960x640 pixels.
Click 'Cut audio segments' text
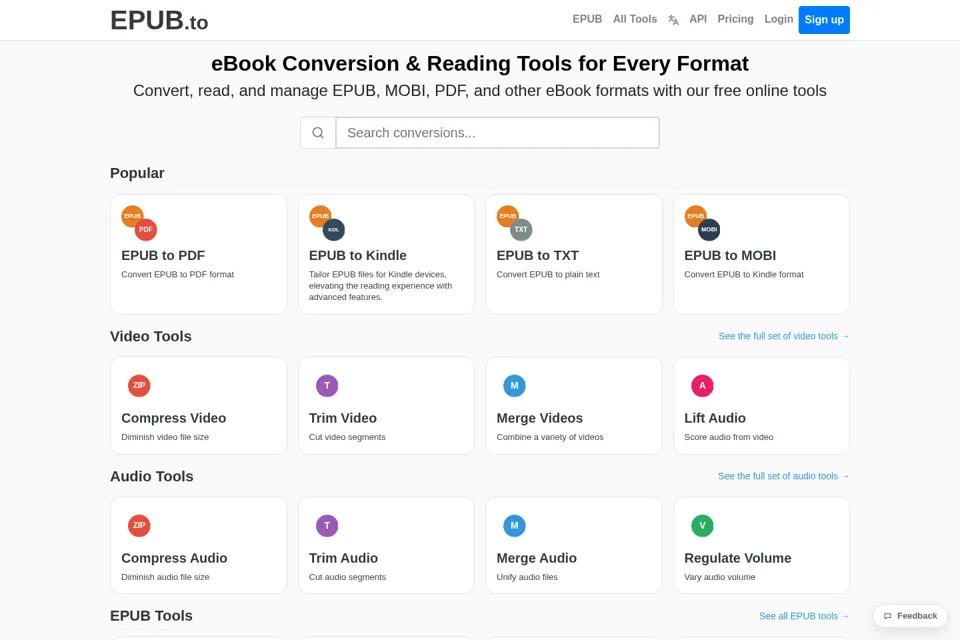347,577
